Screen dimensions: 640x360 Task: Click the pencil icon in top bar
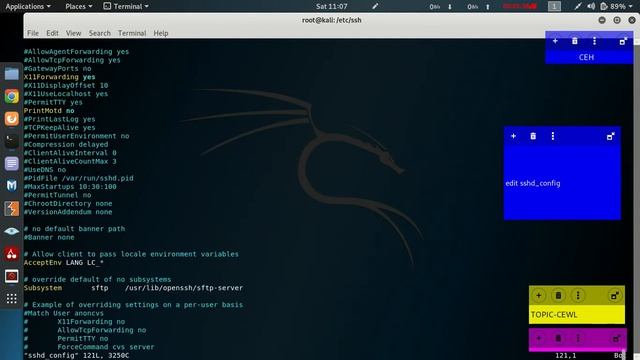[375, 6]
